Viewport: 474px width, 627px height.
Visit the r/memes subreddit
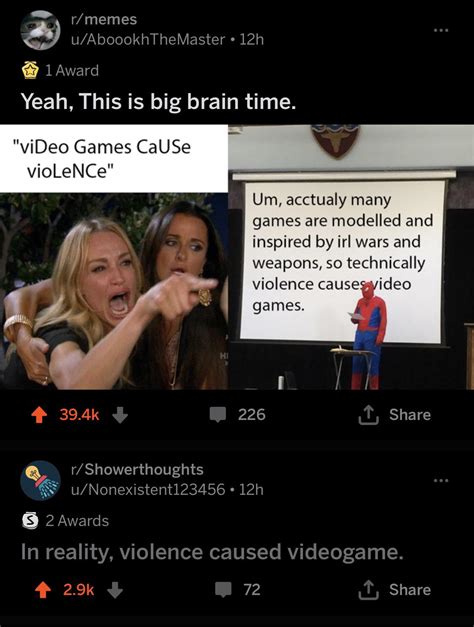(104, 19)
